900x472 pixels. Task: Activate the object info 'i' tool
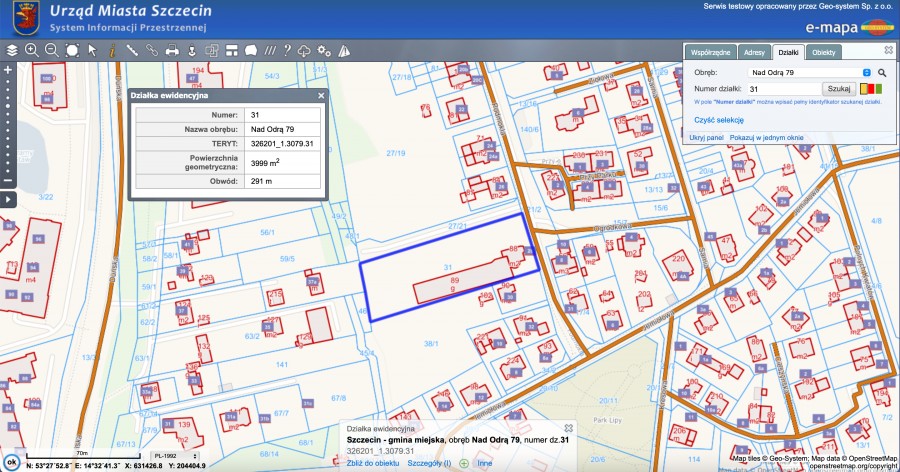point(113,50)
